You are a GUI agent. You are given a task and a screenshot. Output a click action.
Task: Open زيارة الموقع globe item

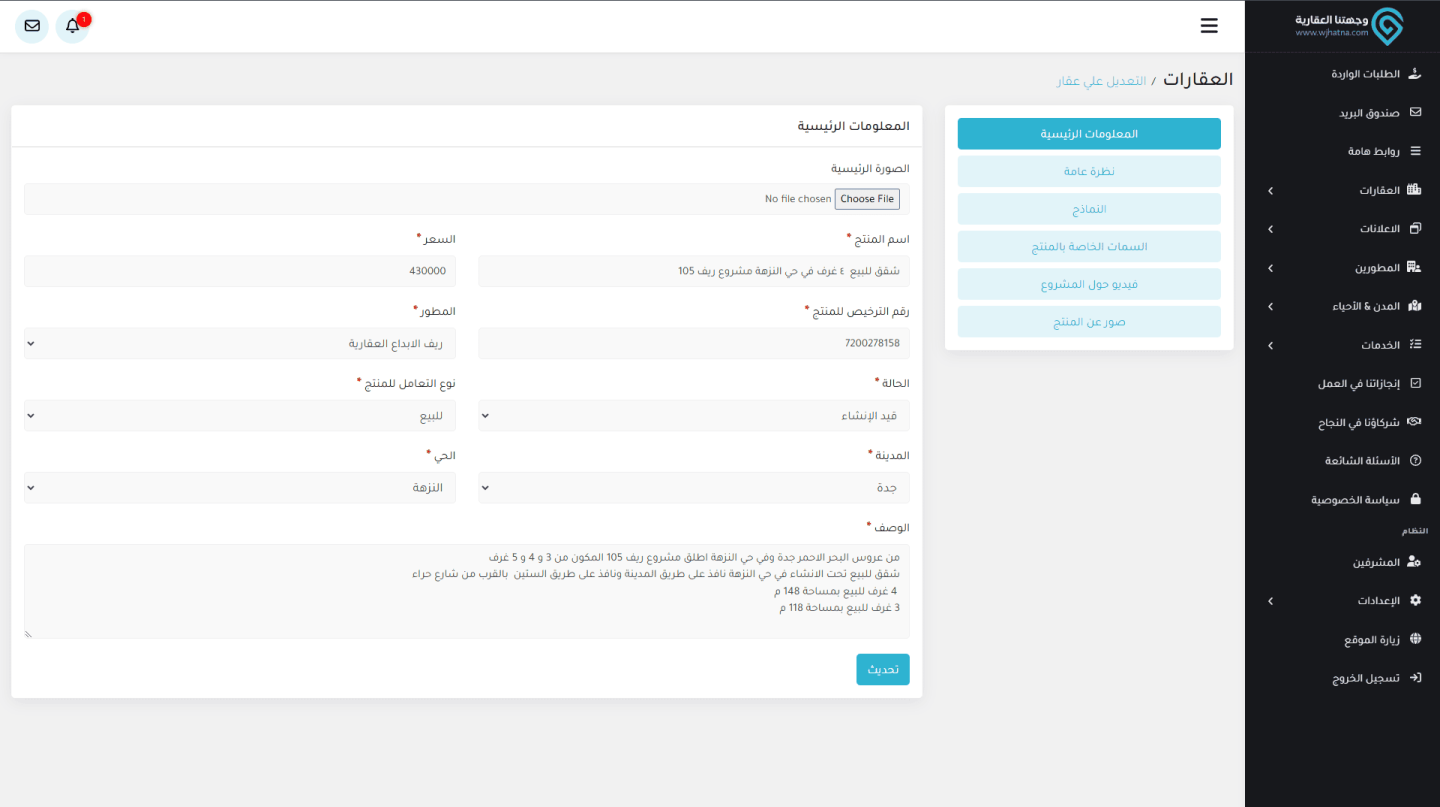coord(1414,639)
